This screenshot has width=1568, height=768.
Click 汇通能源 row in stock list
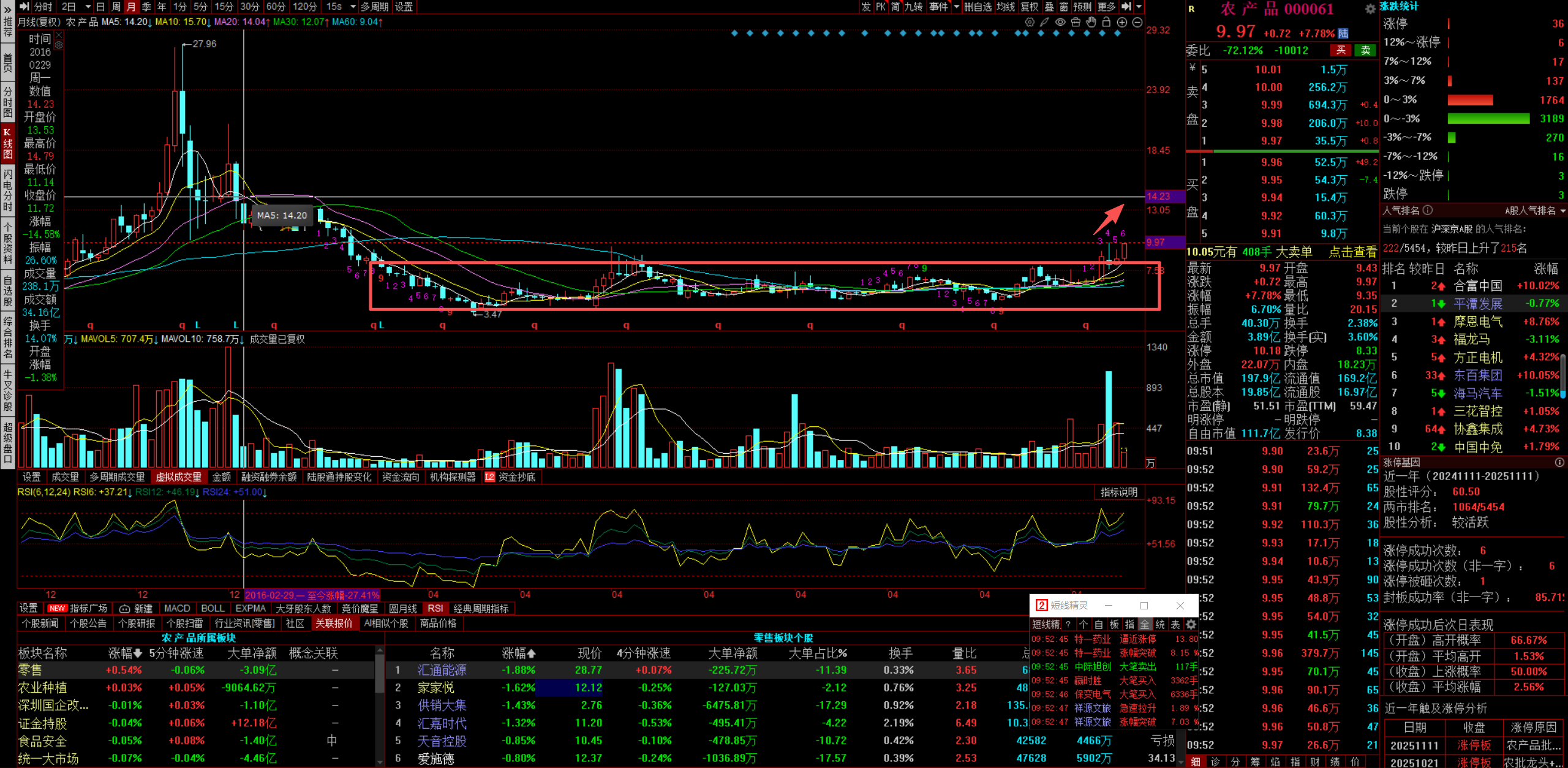tap(442, 670)
